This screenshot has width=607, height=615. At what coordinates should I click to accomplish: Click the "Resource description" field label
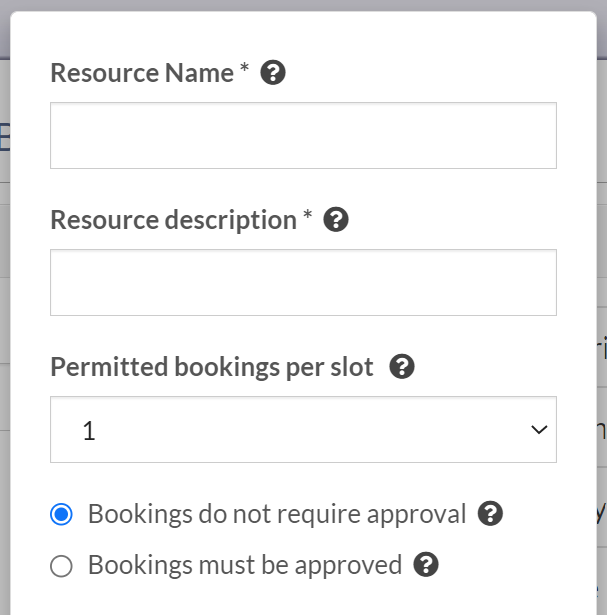click(173, 220)
